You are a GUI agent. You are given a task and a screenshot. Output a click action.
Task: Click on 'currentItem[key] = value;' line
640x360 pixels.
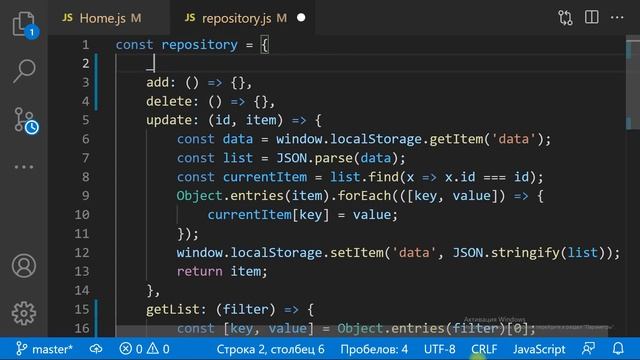[x=302, y=215]
